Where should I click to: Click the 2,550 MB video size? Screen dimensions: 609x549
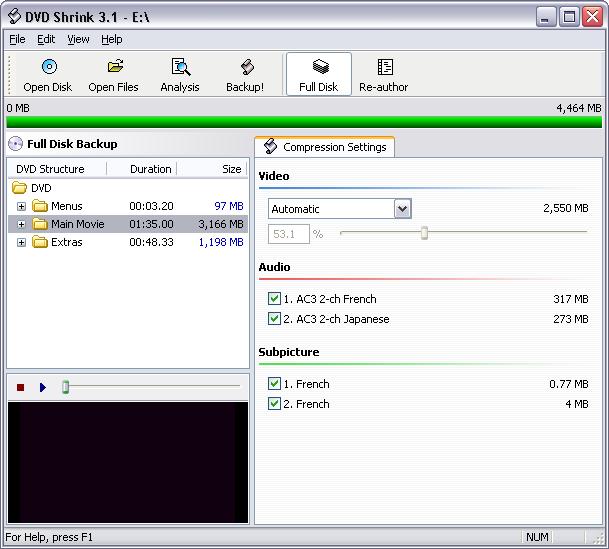(566, 208)
